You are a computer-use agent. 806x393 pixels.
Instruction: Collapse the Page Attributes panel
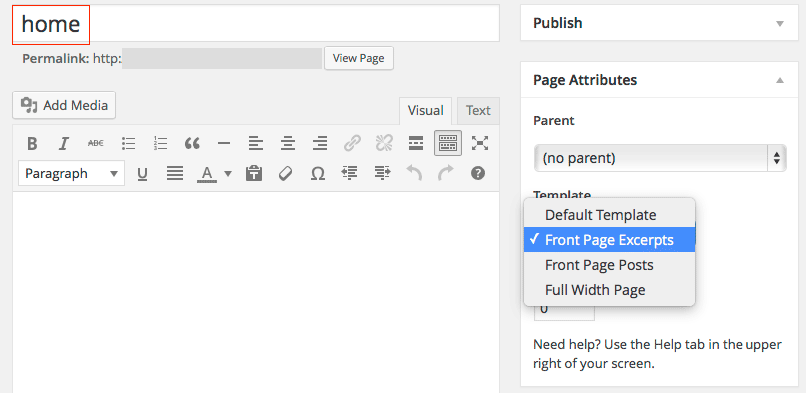pos(780,80)
